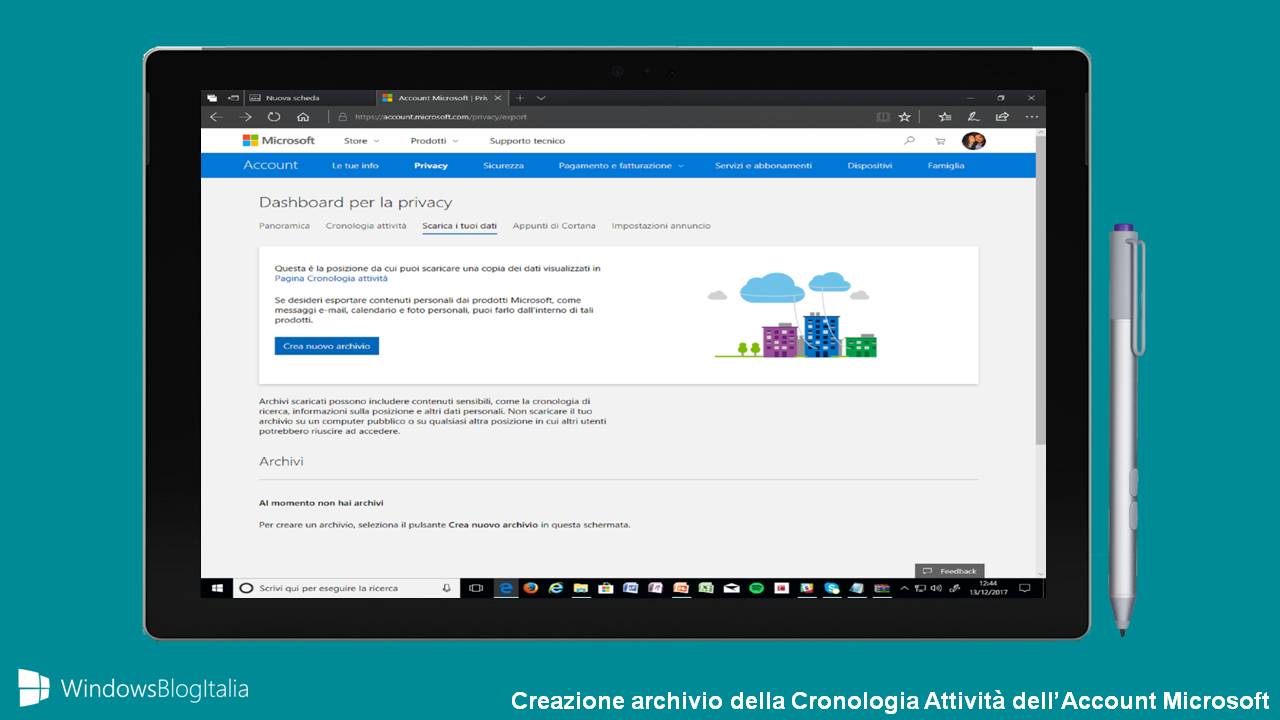The width and height of the screenshot is (1280, 720).
Task: Reload the page with the refresh icon
Action: (273, 116)
